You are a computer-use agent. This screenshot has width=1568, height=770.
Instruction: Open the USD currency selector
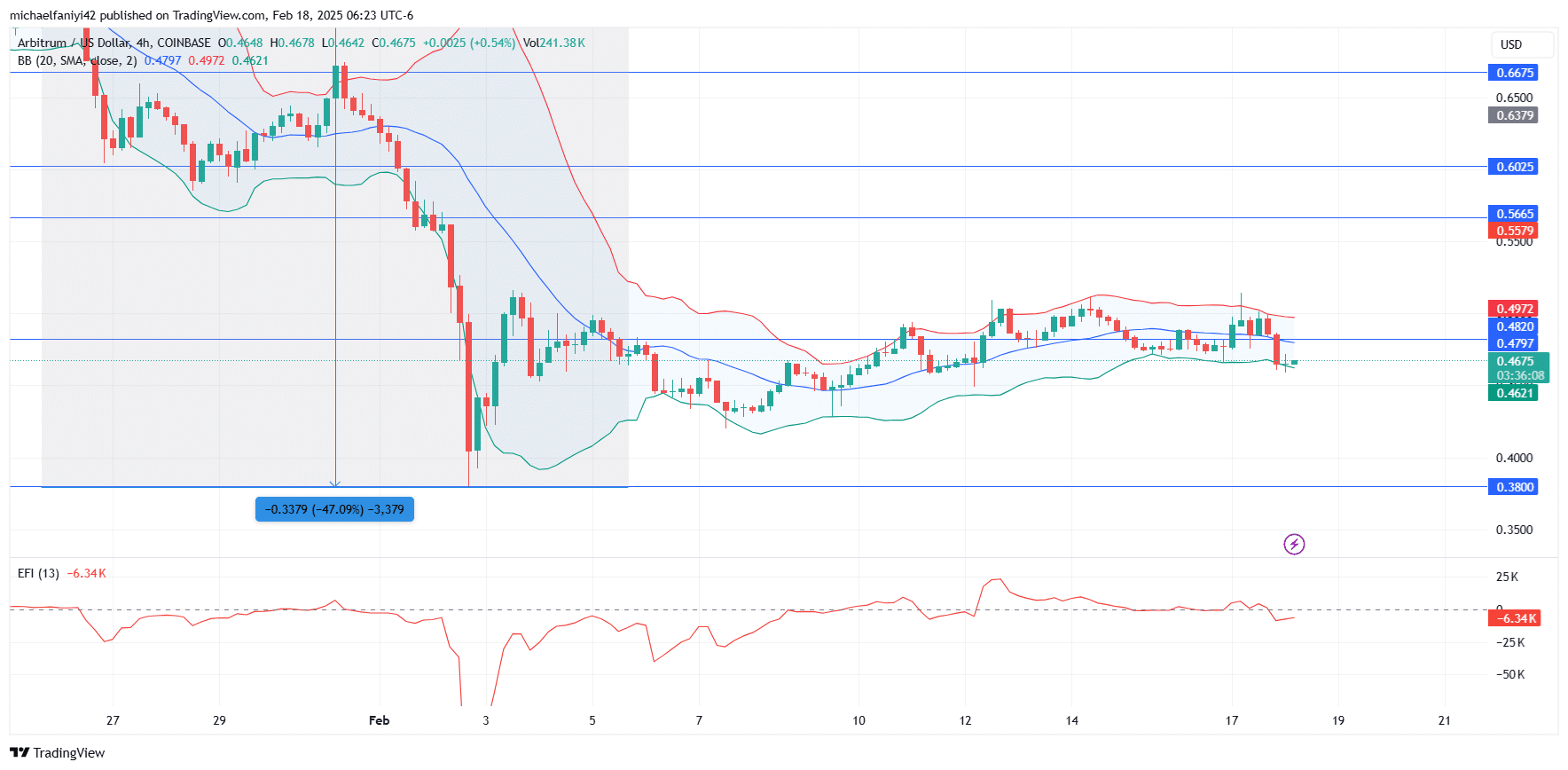point(1522,44)
